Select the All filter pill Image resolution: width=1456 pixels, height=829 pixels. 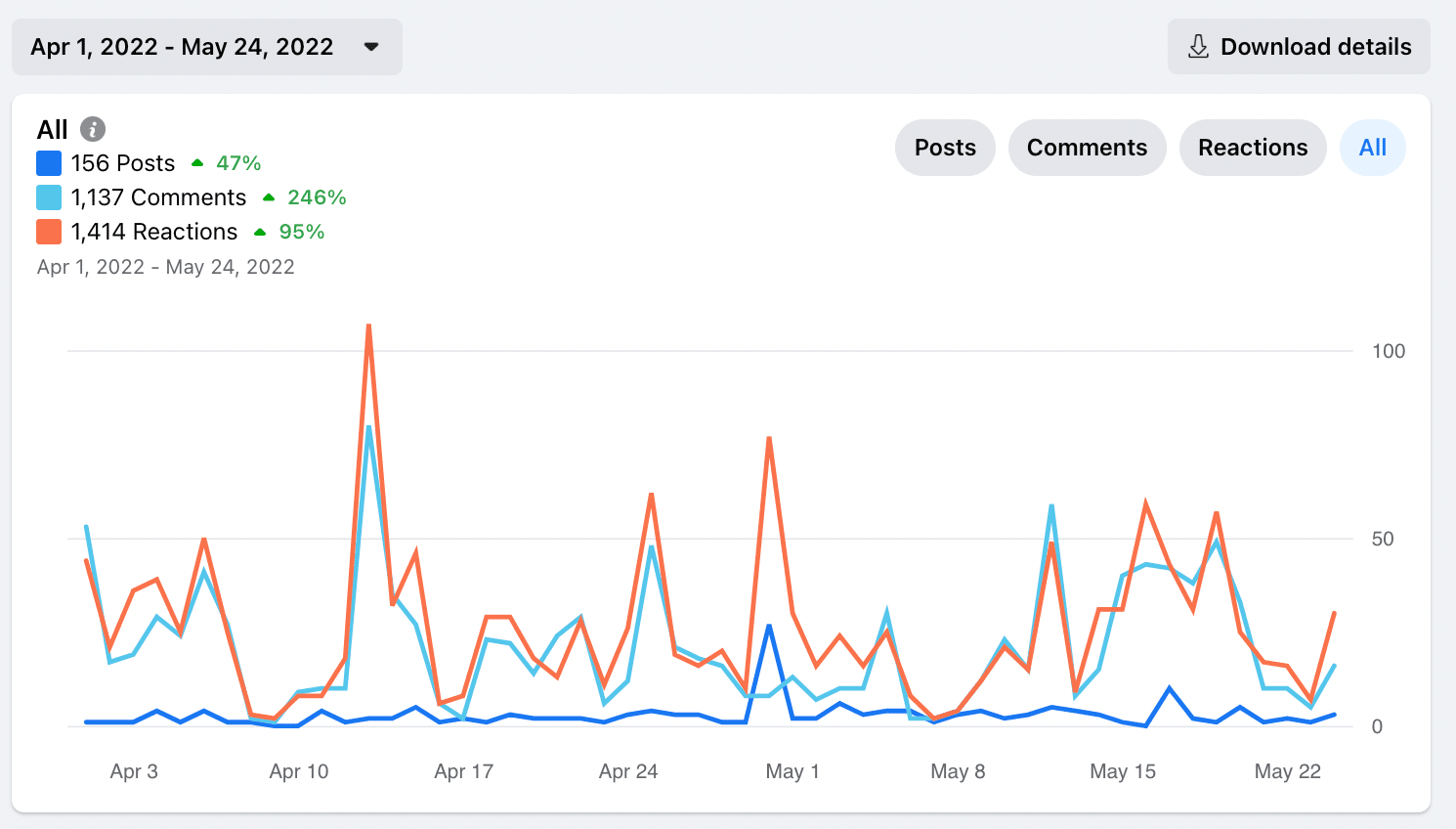[x=1372, y=148]
